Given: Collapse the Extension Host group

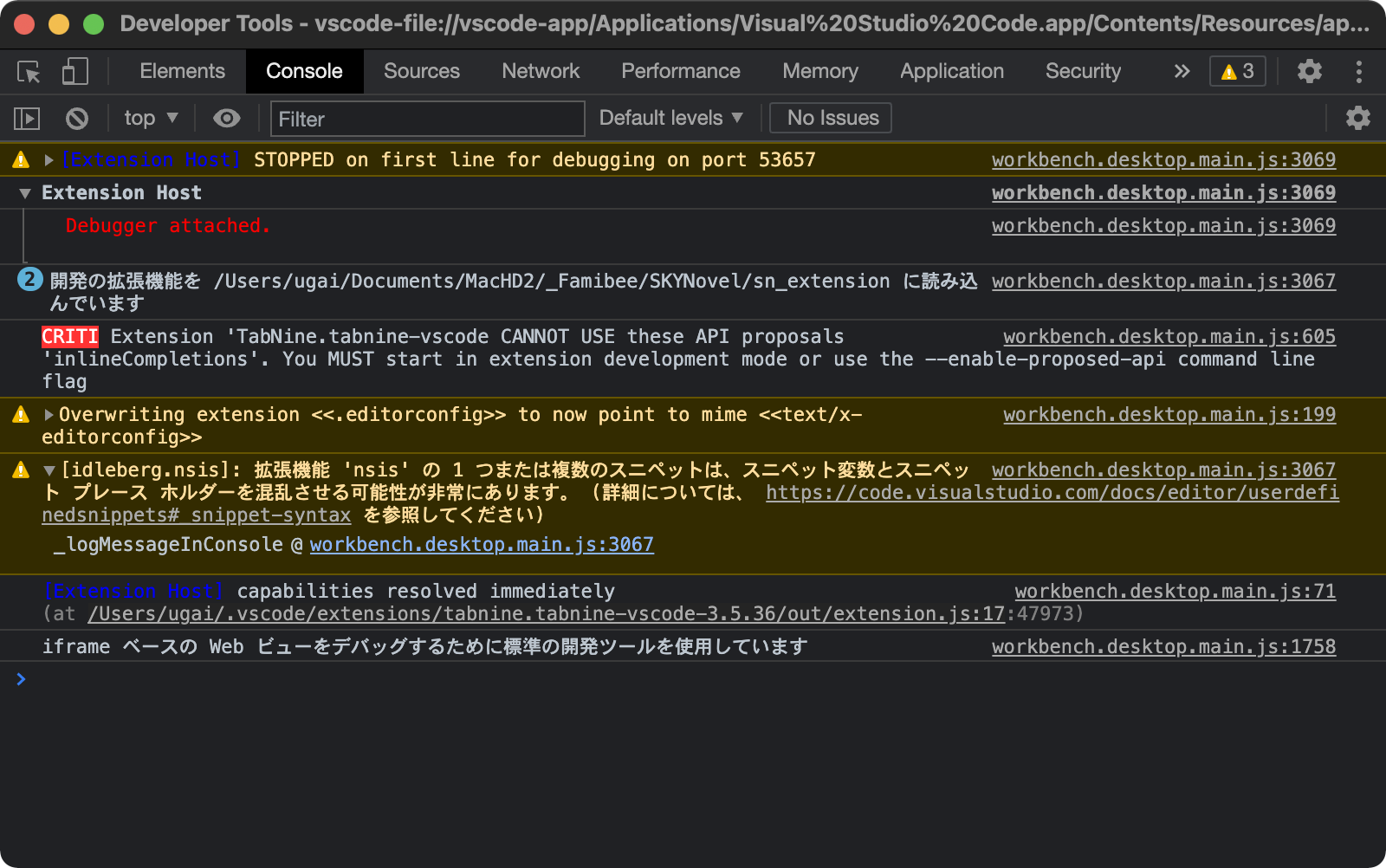Looking at the screenshot, I should pos(25,193).
